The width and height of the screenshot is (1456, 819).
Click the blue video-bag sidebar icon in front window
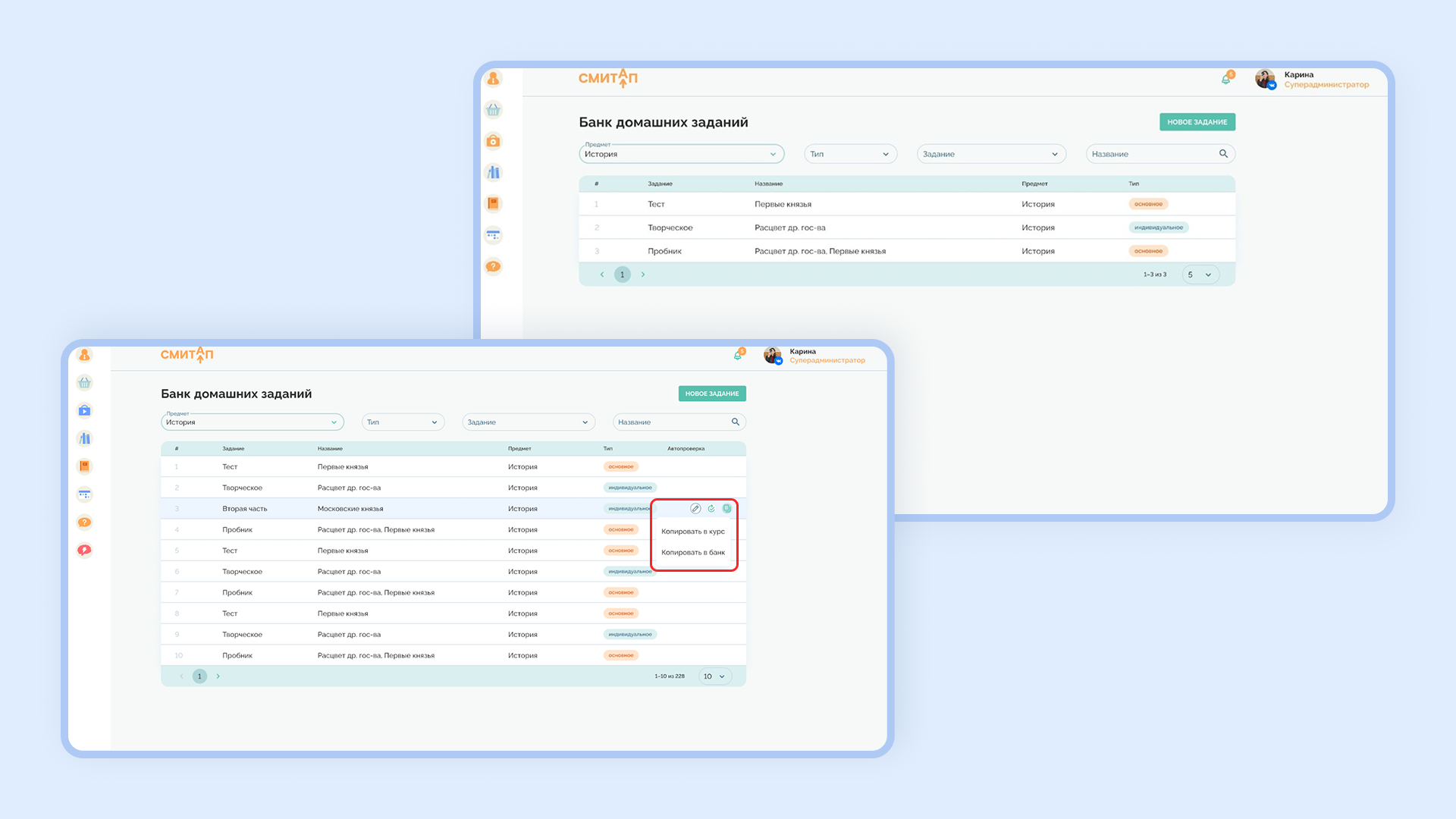pos(85,411)
